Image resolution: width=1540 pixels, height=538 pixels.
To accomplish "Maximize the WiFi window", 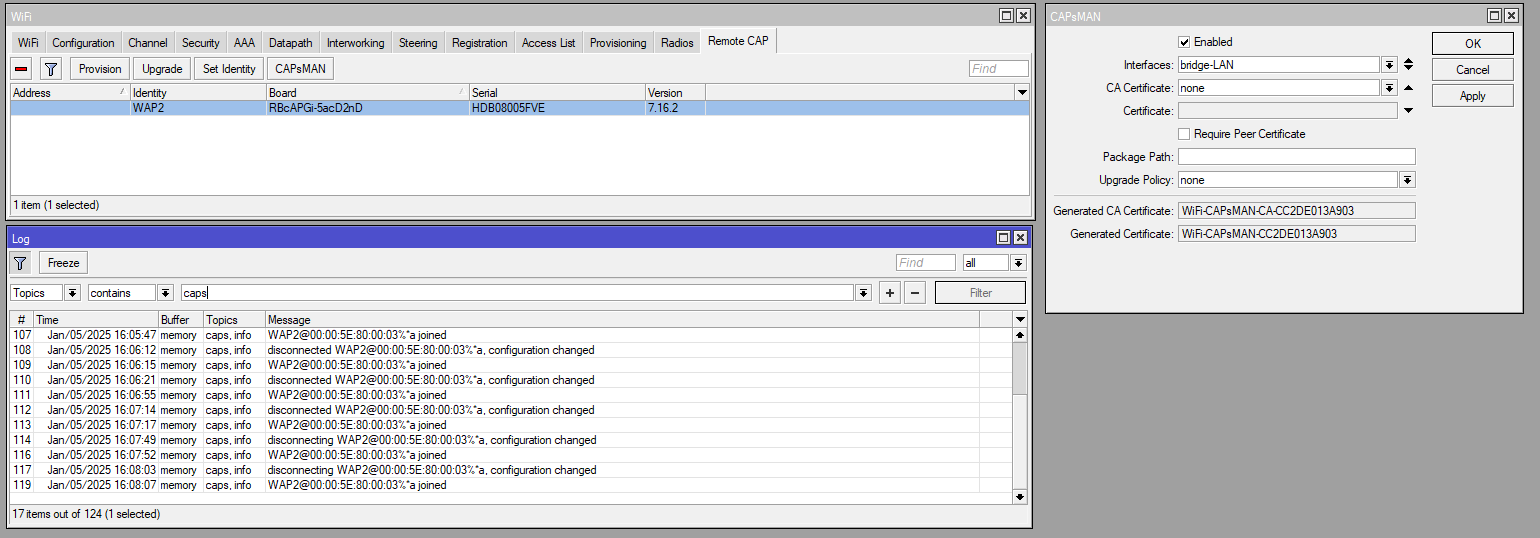I will pyautogui.click(x=1006, y=16).
